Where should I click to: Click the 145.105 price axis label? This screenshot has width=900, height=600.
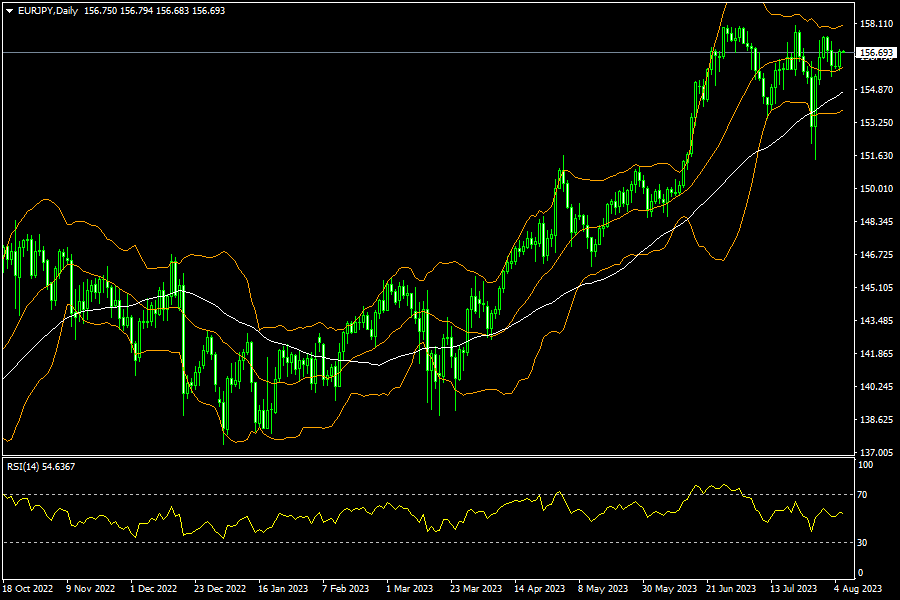point(876,288)
